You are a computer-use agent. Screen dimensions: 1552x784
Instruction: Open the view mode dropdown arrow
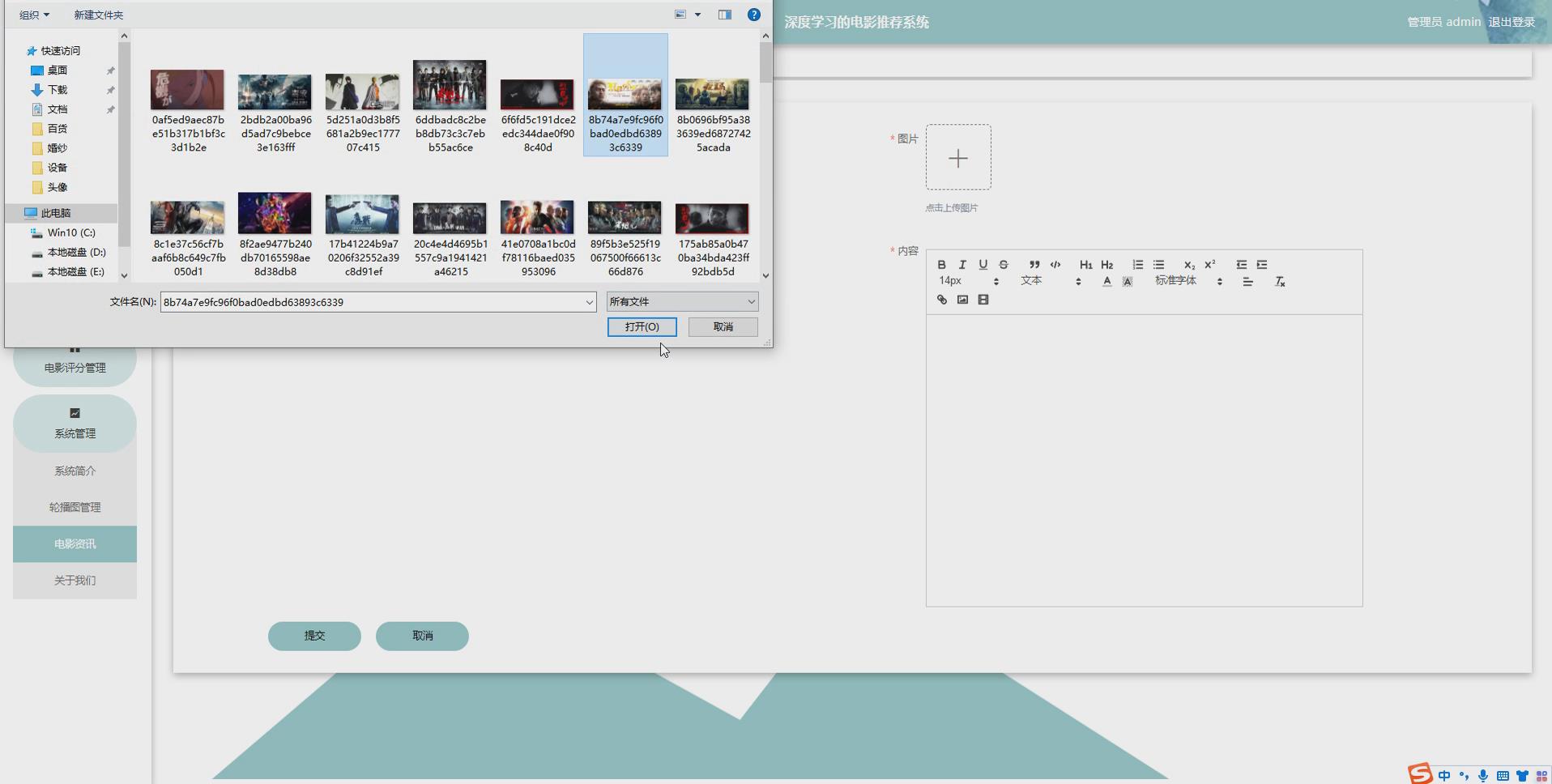click(697, 15)
